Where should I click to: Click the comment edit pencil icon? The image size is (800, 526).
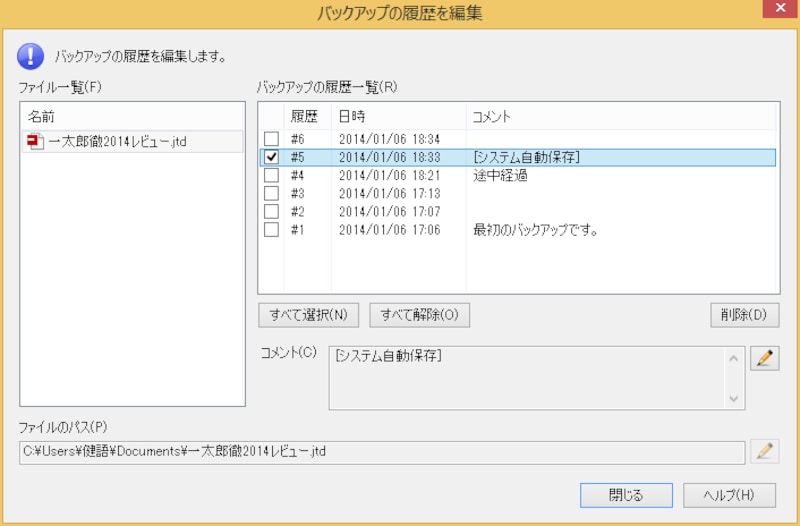tap(764, 358)
